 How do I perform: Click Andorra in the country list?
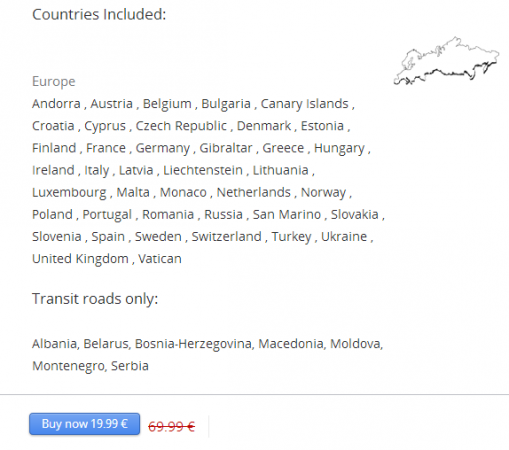tap(56, 104)
